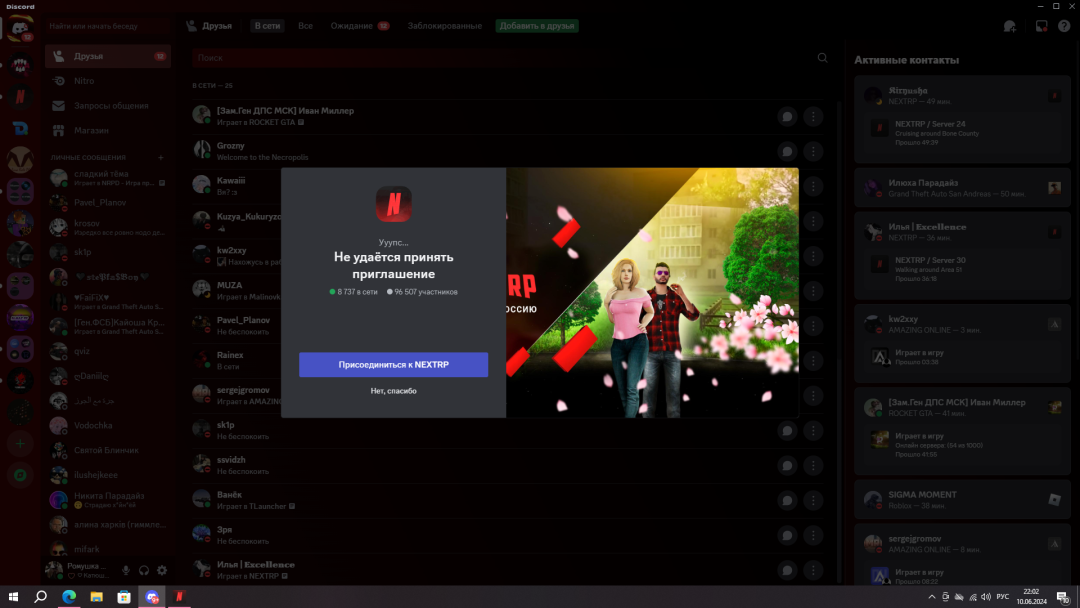Viewport: 1080px width, 608px height.
Task: Open the Илюха Парадайз activity card
Action: click(962, 188)
